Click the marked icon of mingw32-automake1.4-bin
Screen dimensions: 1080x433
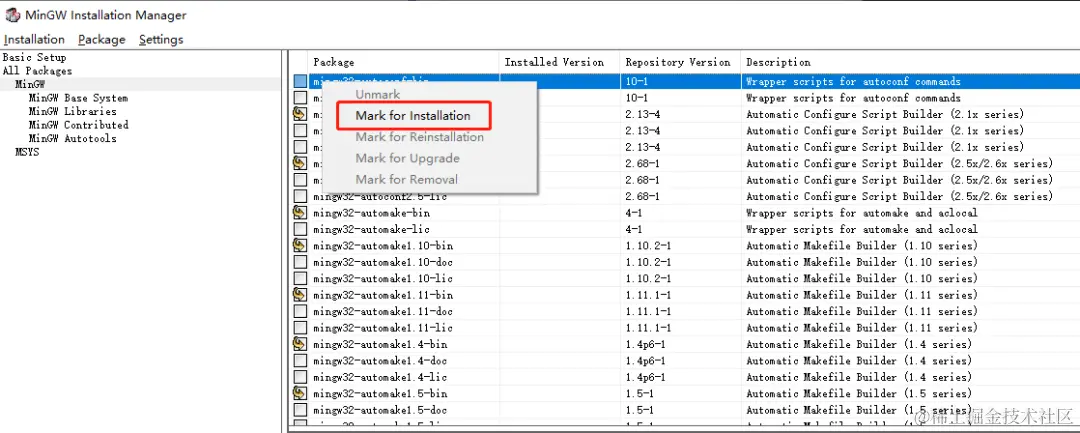tap(300, 344)
